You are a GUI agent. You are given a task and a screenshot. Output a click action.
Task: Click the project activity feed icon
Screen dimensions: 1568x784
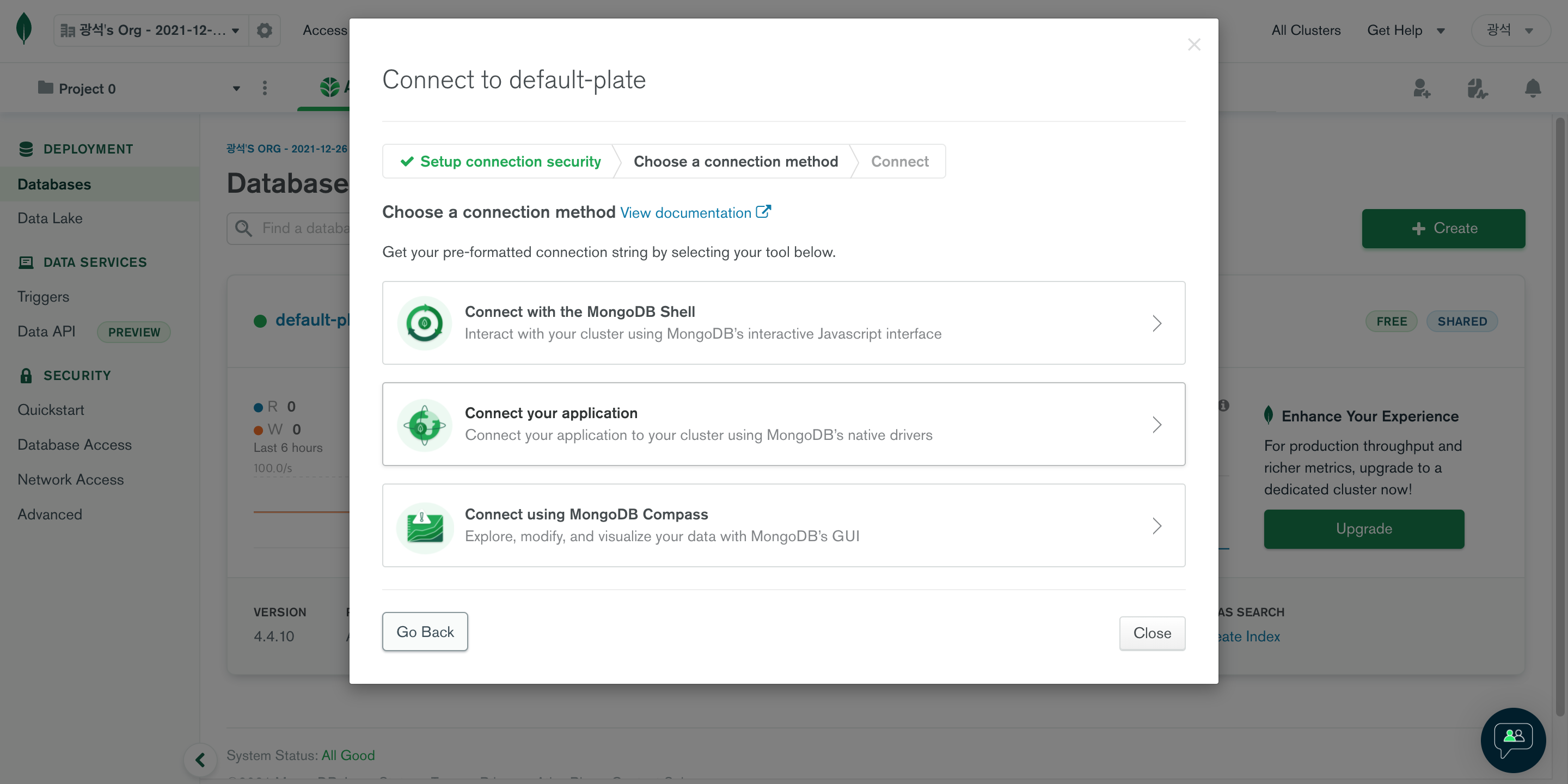click(1477, 89)
